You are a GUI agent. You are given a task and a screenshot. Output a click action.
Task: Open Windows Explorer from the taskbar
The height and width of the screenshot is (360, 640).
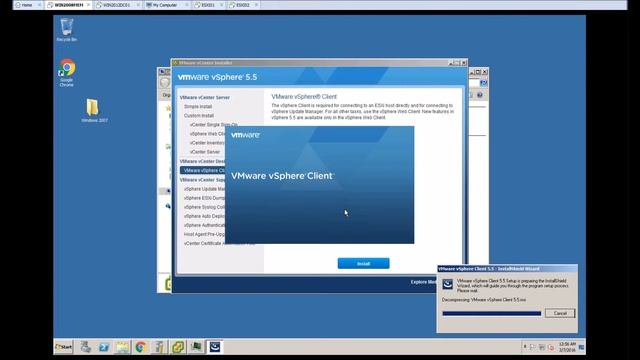point(122,347)
